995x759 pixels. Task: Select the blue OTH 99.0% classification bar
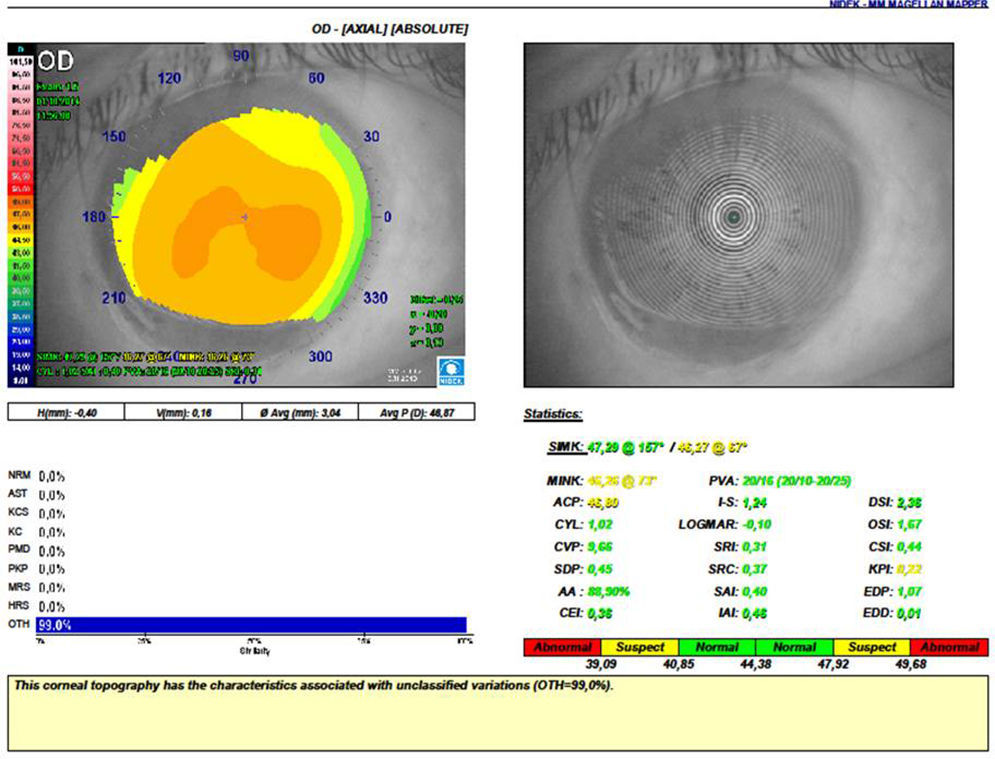click(250, 625)
